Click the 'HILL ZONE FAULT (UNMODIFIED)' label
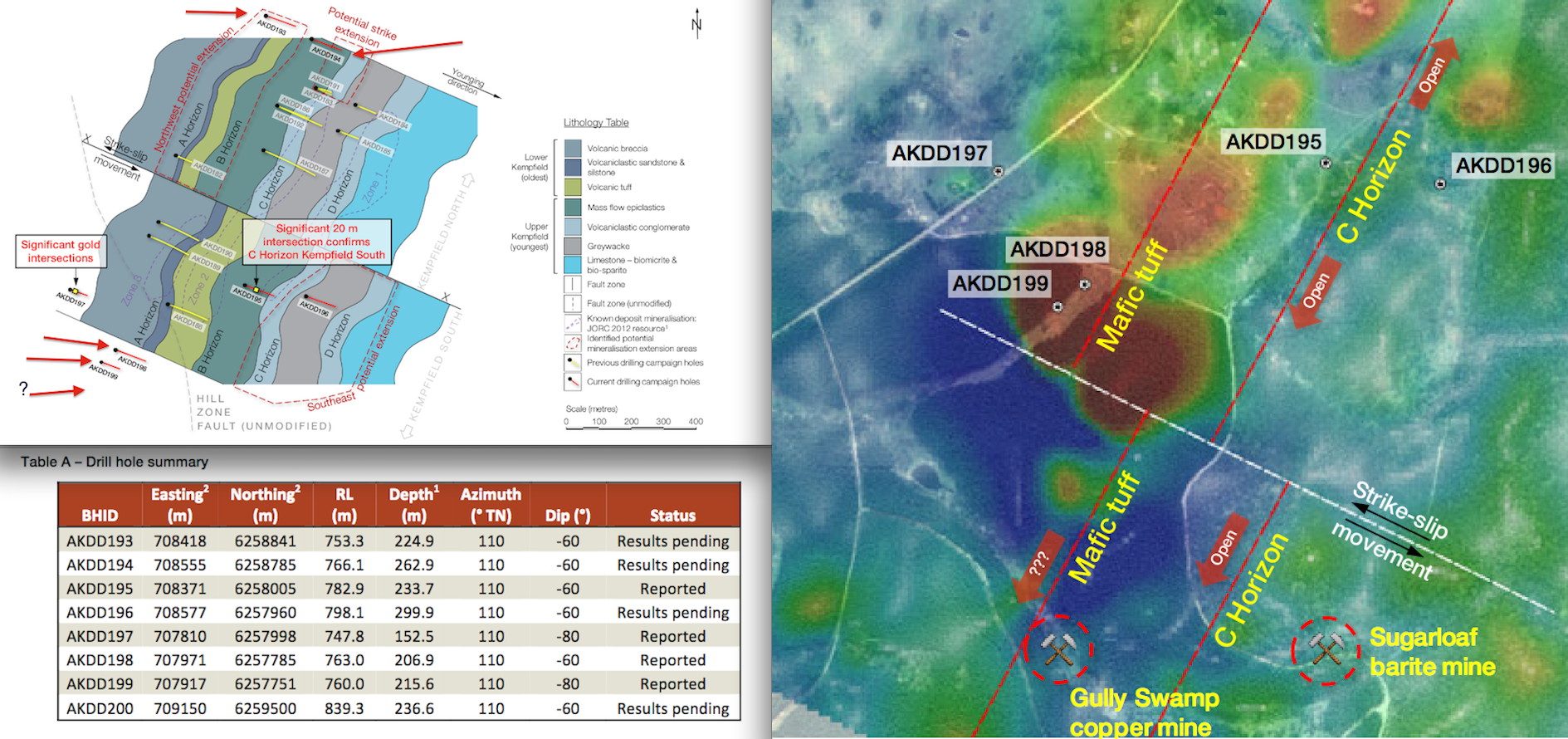The image size is (1568, 739). [264, 413]
